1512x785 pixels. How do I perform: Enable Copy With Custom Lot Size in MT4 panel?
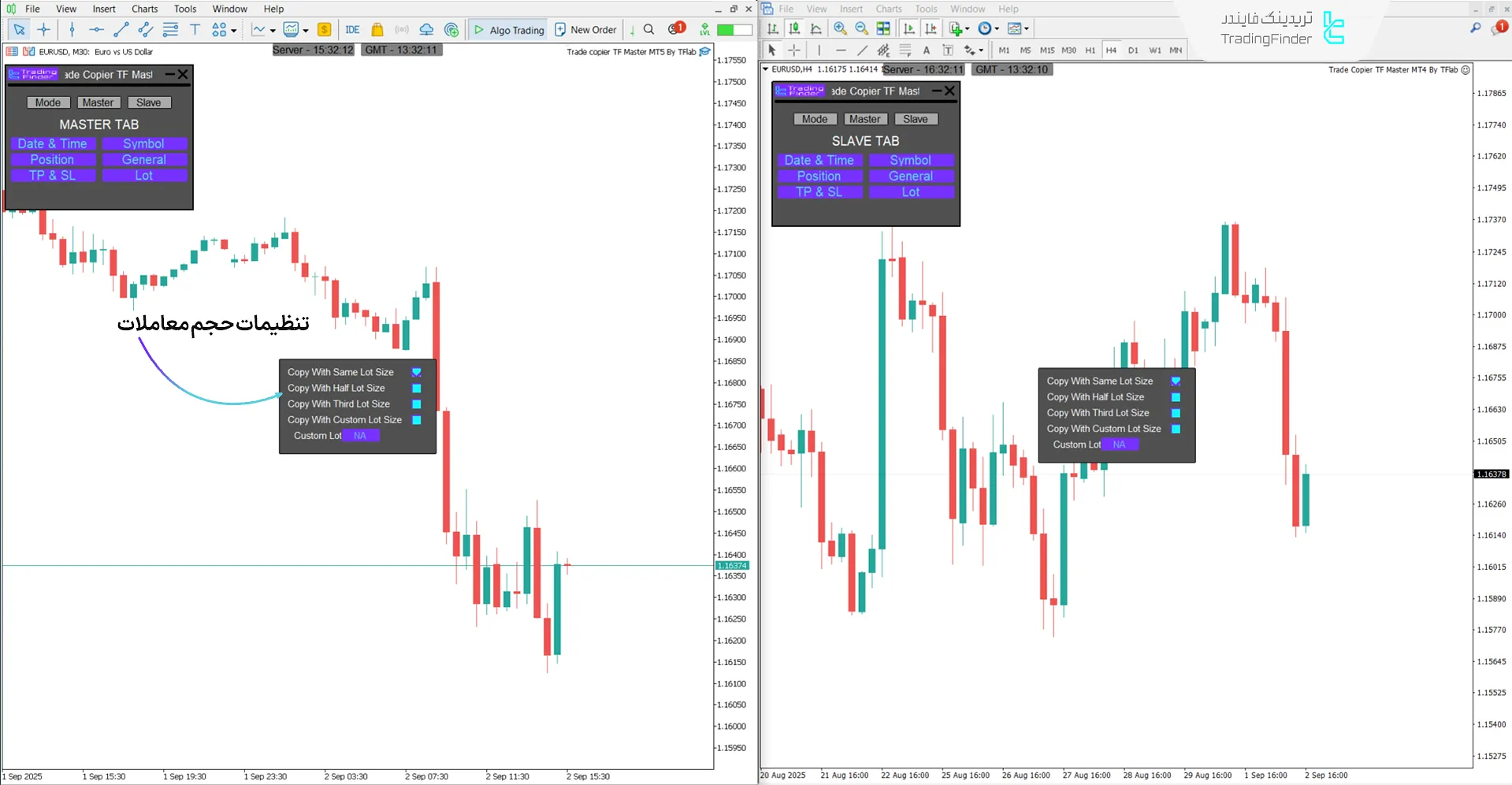(1176, 429)
